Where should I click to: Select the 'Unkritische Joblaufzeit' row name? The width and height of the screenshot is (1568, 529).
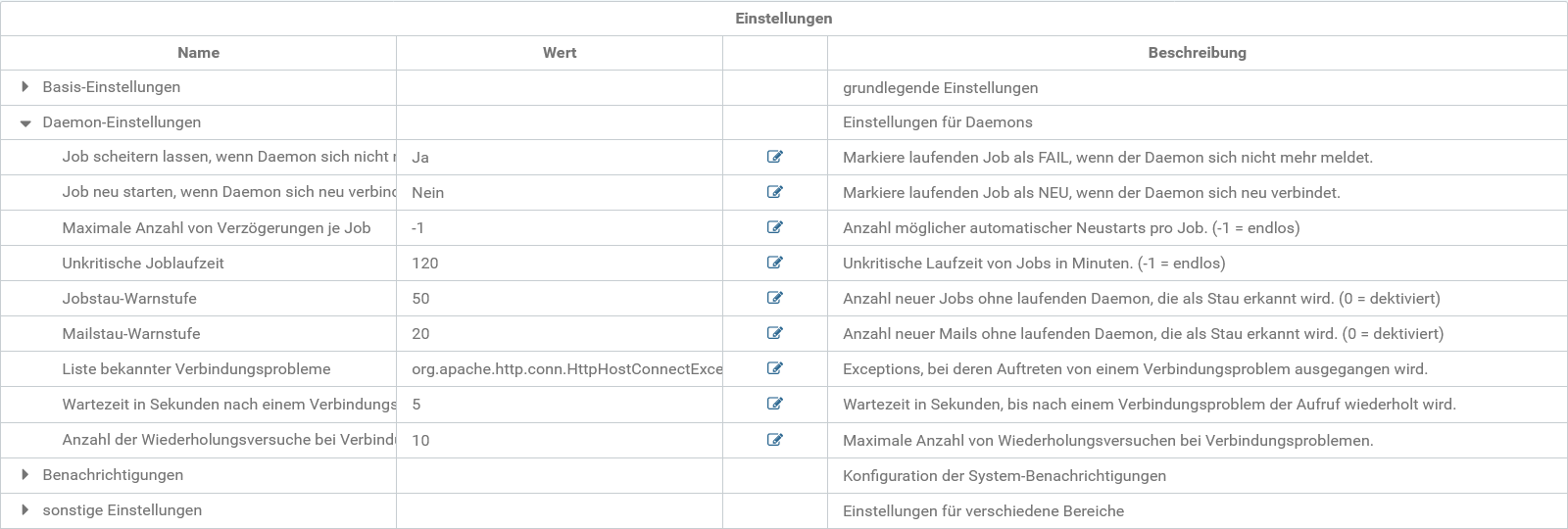click(143, 264)
